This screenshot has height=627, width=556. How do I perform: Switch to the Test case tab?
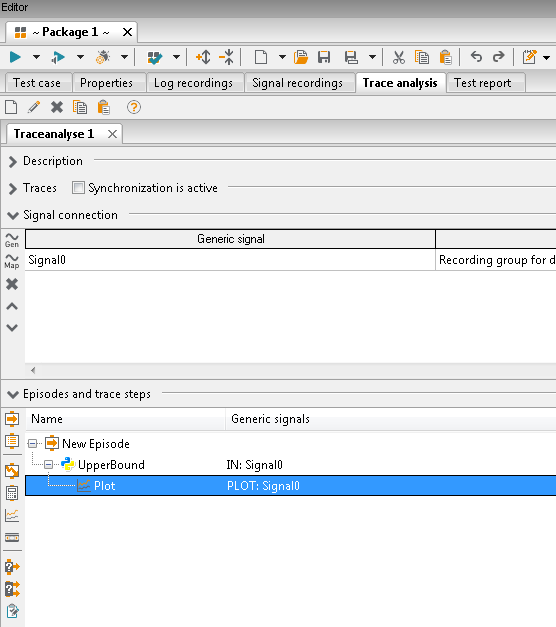[x=37, y=83]
